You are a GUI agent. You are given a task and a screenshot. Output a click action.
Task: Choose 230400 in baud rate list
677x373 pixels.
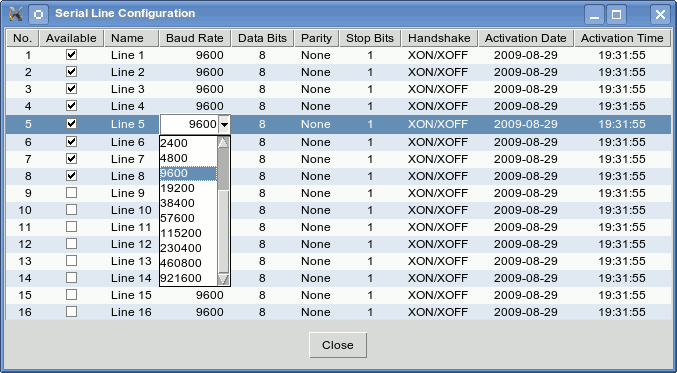(x=188, y=248)
